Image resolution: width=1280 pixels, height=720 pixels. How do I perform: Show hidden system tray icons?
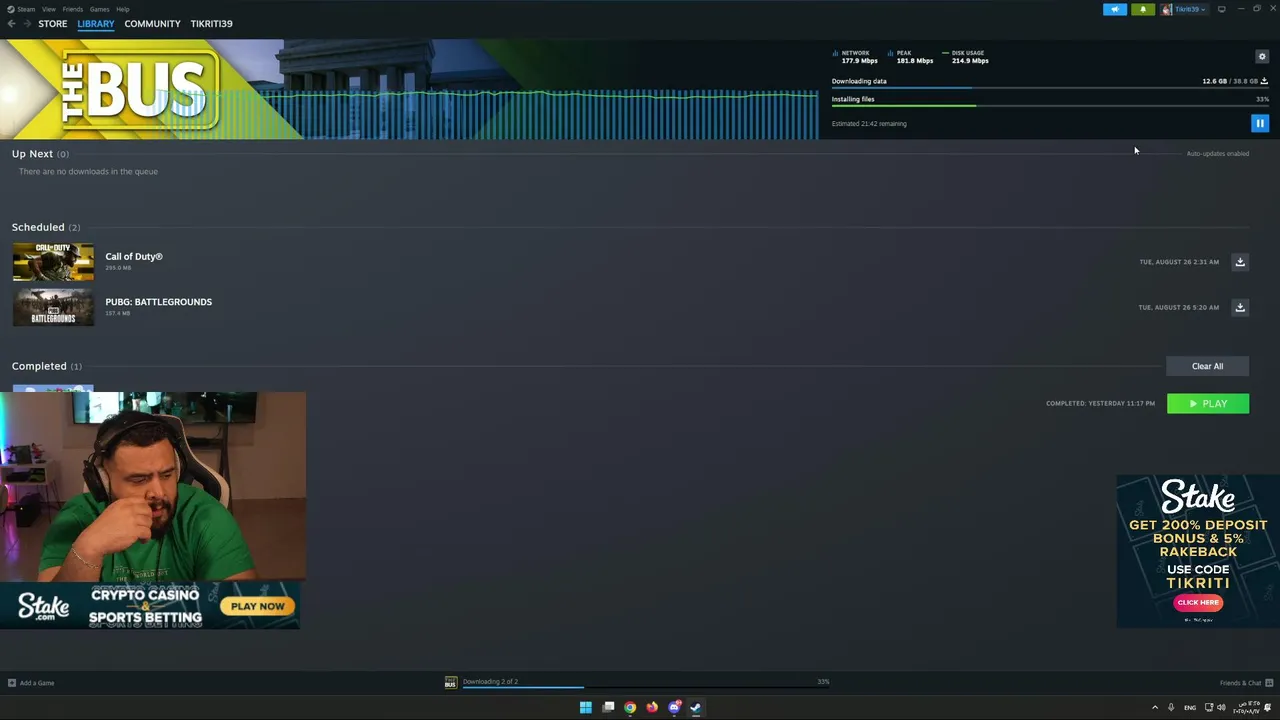click(1154, 707)
